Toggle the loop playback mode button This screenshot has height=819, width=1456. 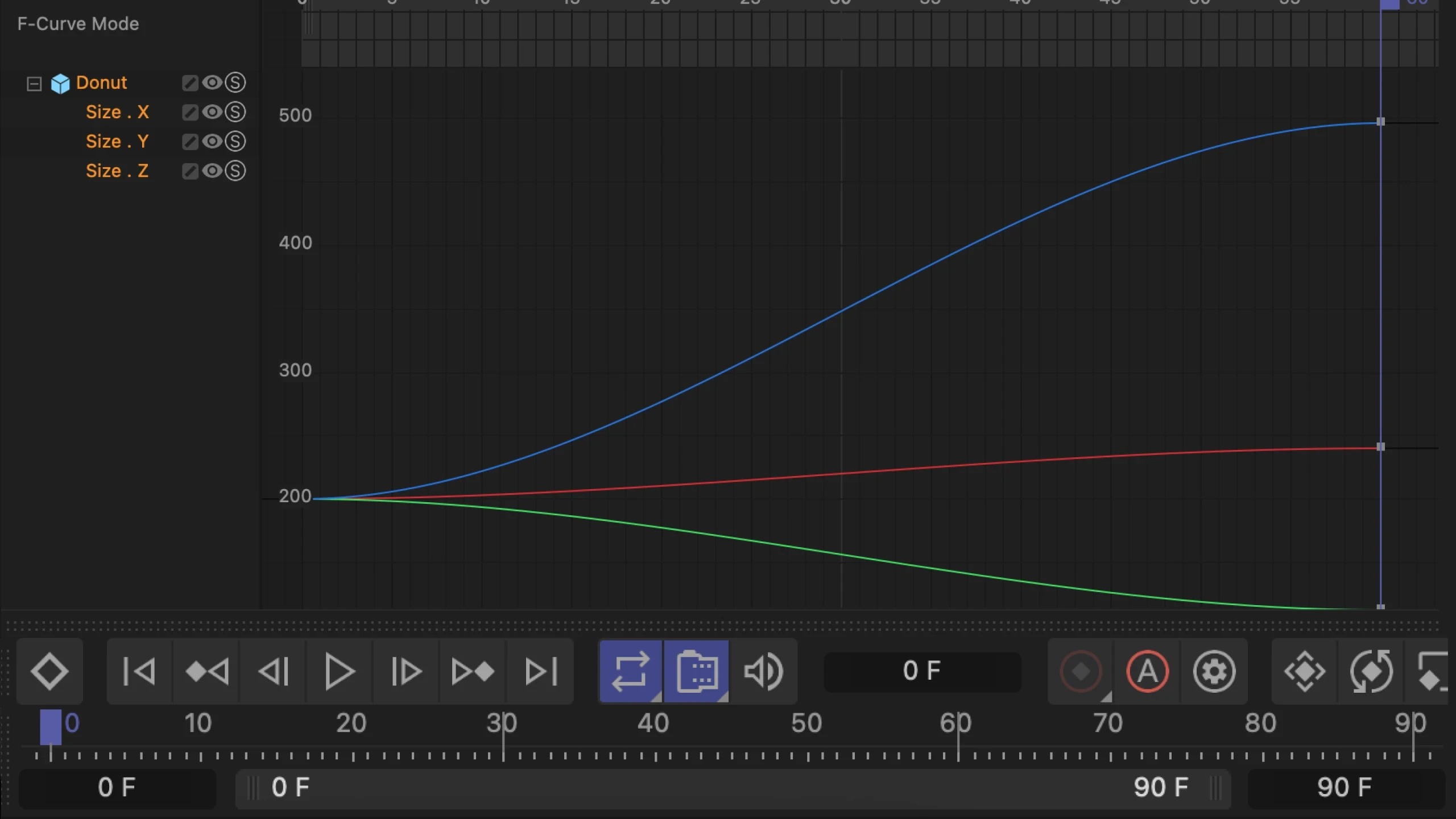tap(630, 672)
